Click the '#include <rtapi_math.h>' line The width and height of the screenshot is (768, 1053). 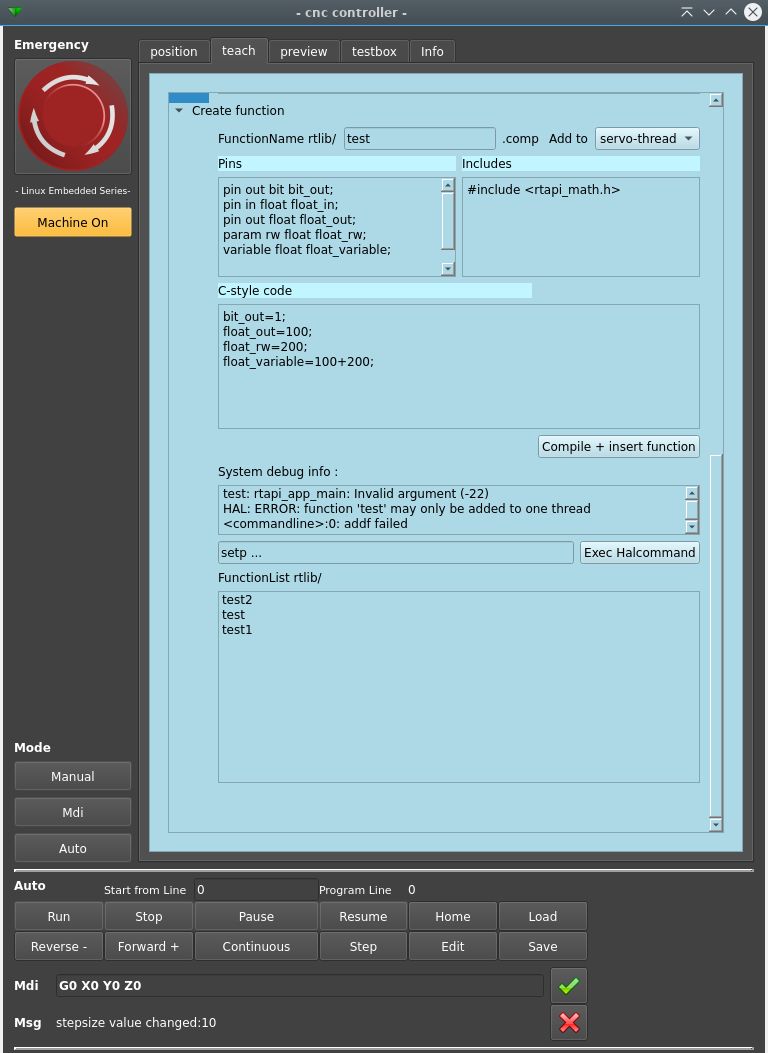point(544,189)
